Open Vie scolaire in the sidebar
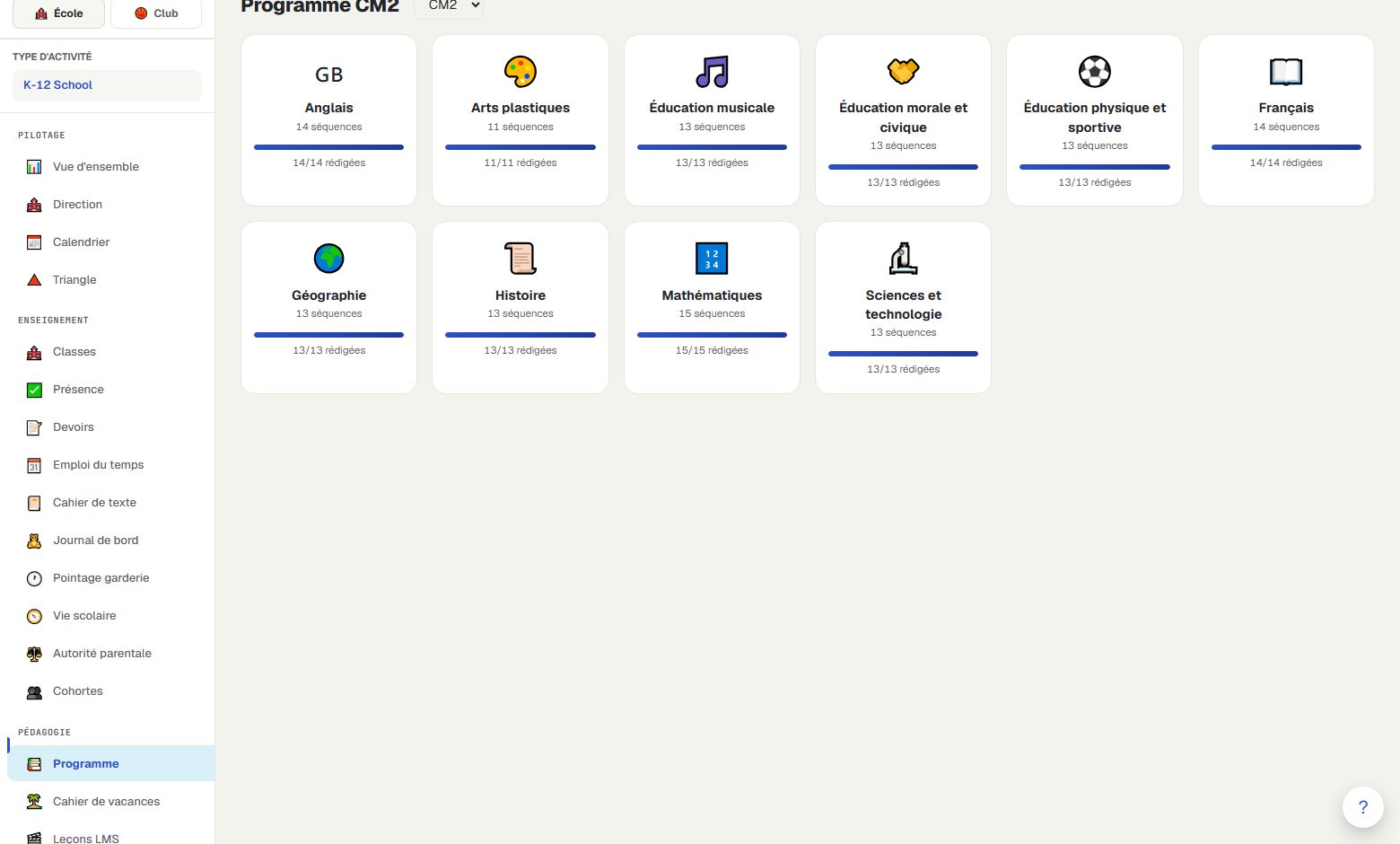 pos(111,616)
